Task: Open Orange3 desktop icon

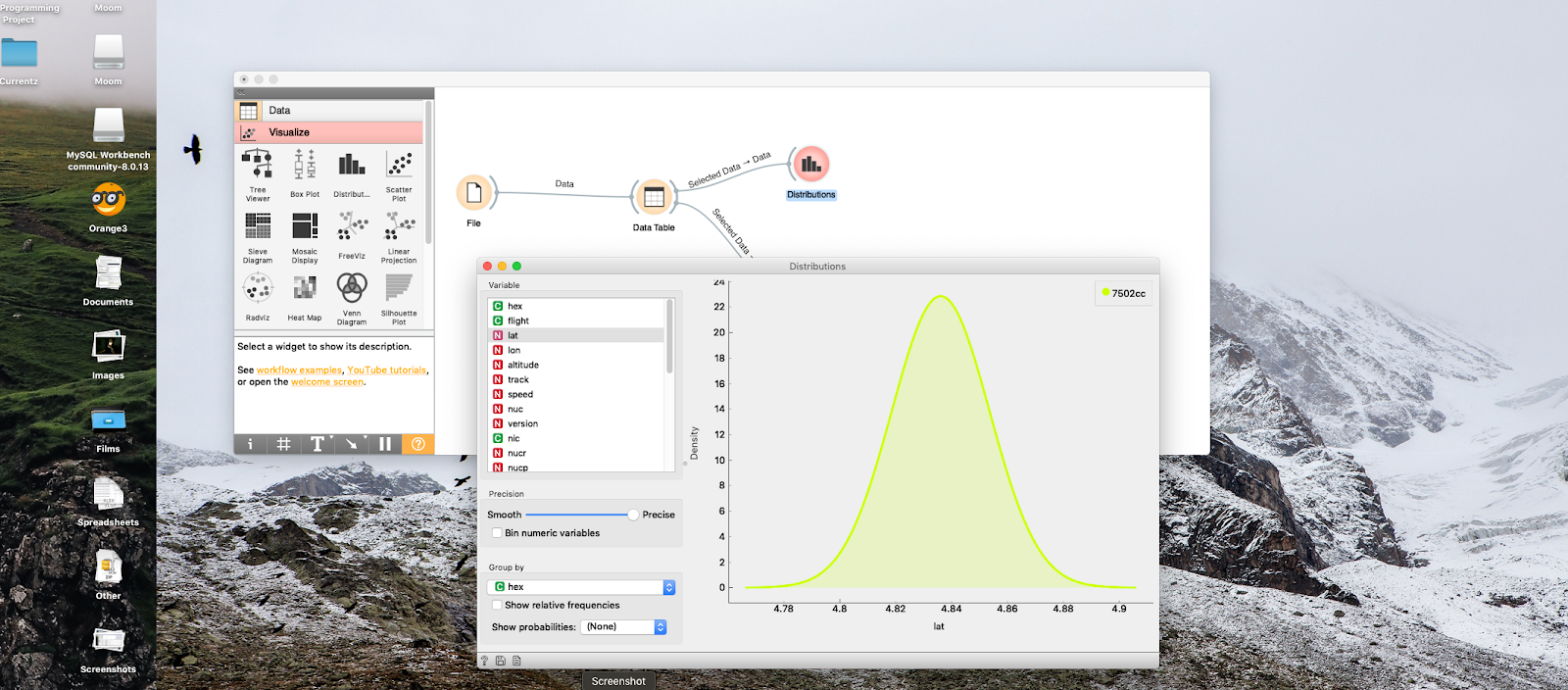Action: 108,201
